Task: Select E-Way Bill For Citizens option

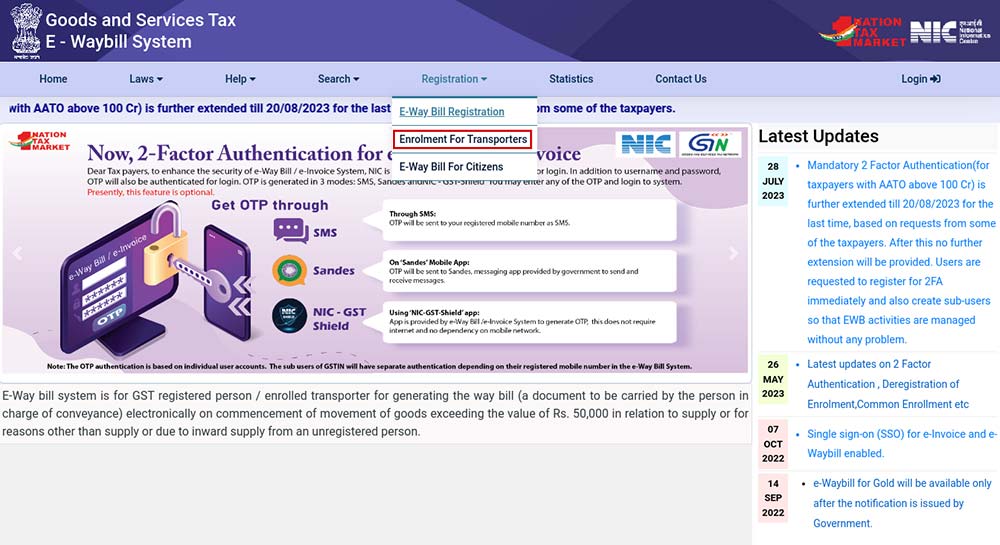Action: (x=451, y=167)
